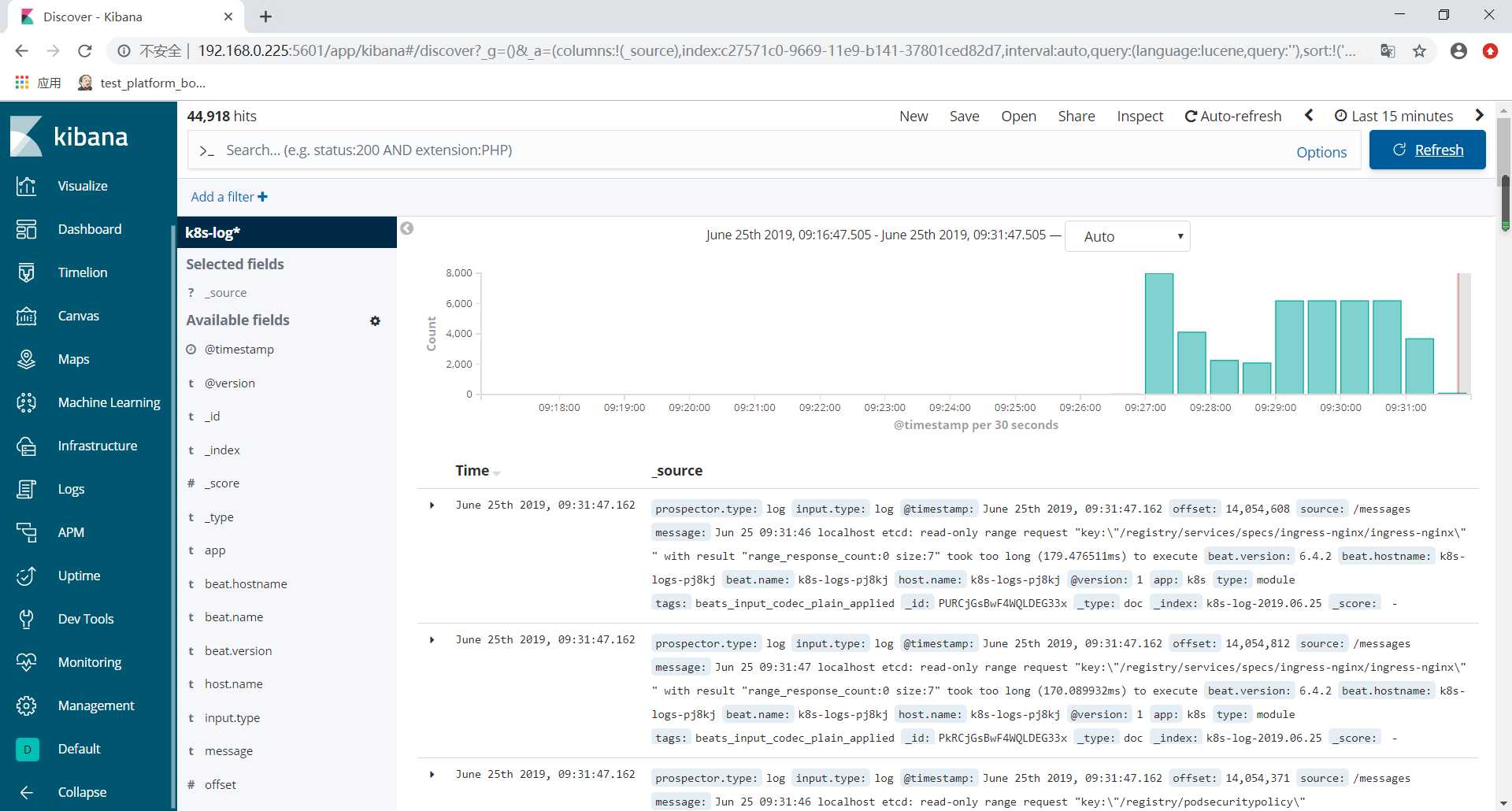Open the k8s-log* index pattern selector
Viewport: 1512px width, 811px height.
(287, 232)
